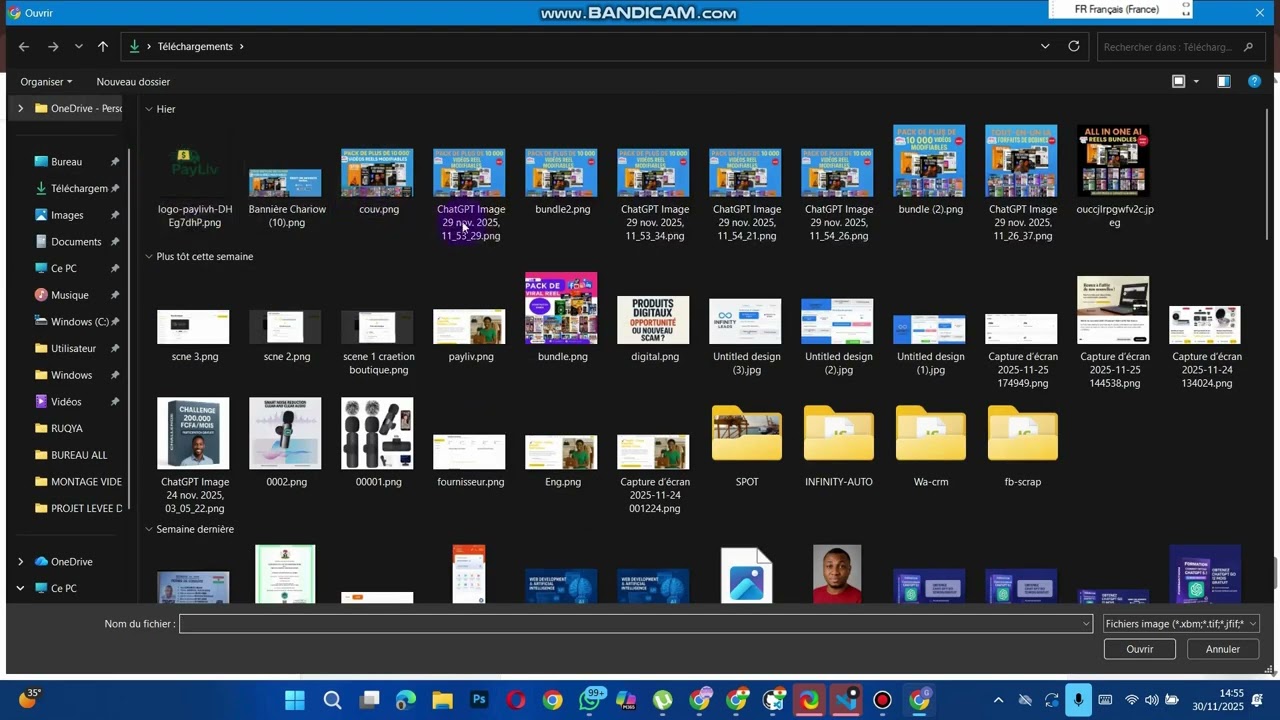Go back using the back arrow
The height and width of the screenshot is (720, 1280).
24,47
